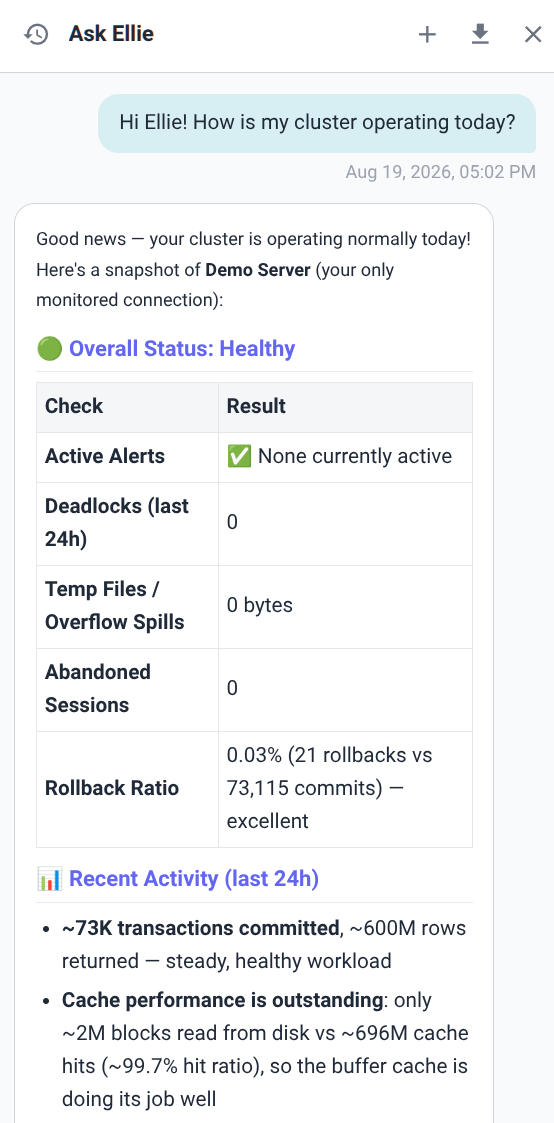Open the Overall Status: Healthy heading link
This screenshot has width=554, height=1123.
(182, 349)
